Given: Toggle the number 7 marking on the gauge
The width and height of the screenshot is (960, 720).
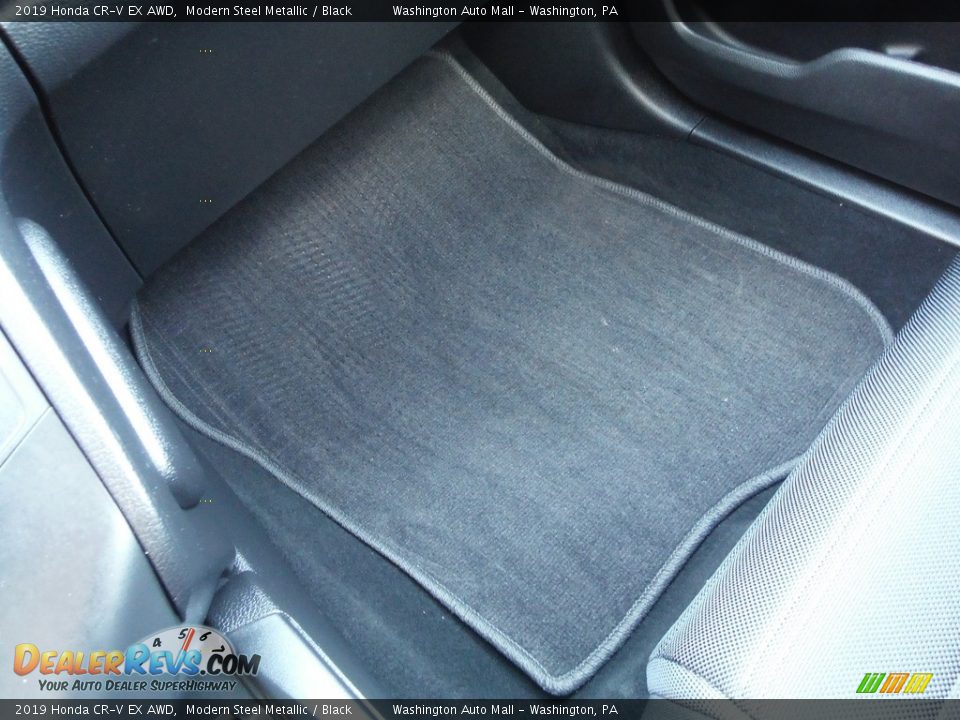Looking at the screenshot, I should [x=220, y=650].
